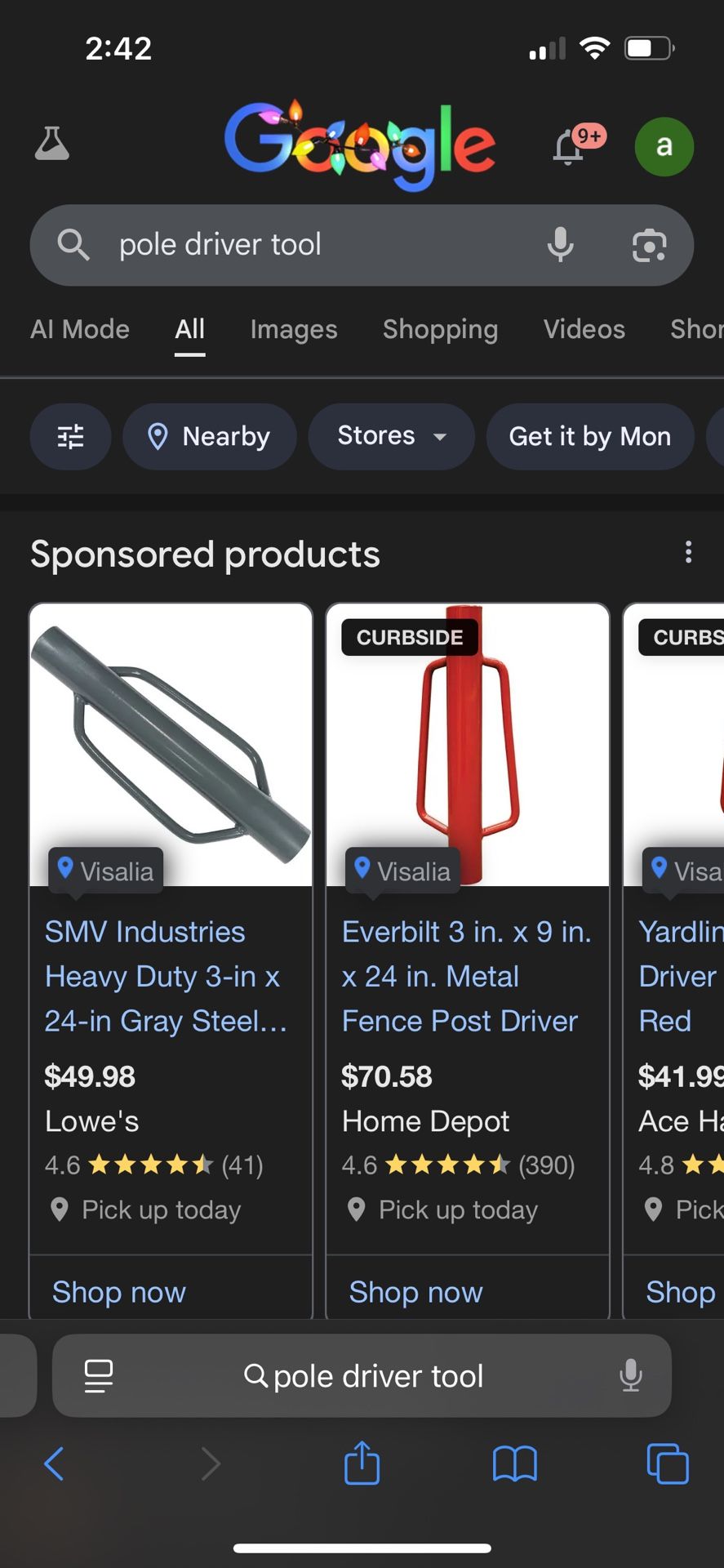Viewport: 724px width, 1568px height.
Task: Go back to previous page in Safari
Action: 54,1463
